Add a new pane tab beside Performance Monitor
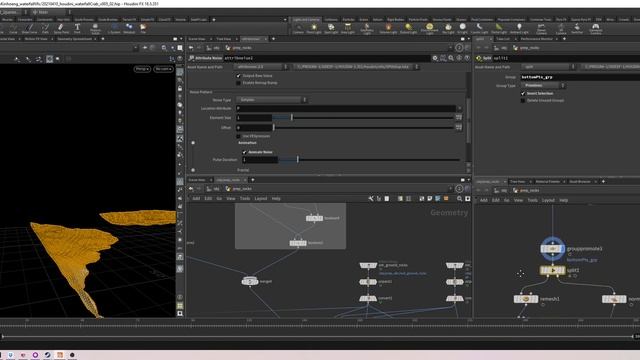This screenshot has width=640, height=360. pyautogui.click(x=564, y=39)
